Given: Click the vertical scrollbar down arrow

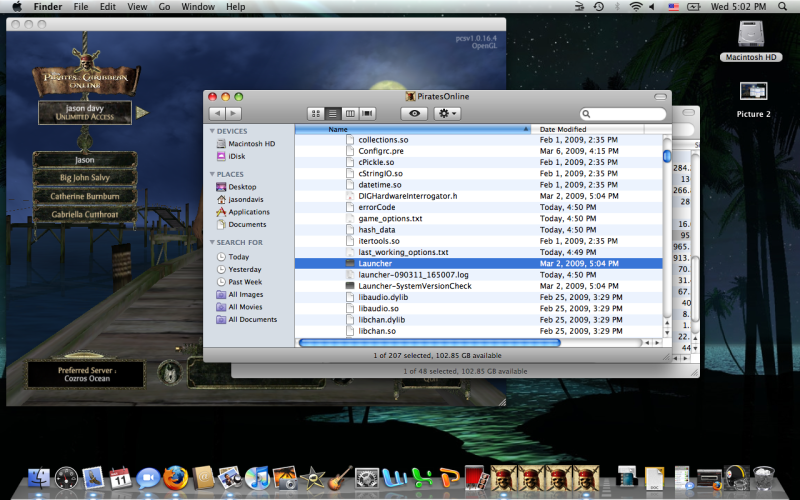Looking at the screenshot, I should tap(667, 333).
